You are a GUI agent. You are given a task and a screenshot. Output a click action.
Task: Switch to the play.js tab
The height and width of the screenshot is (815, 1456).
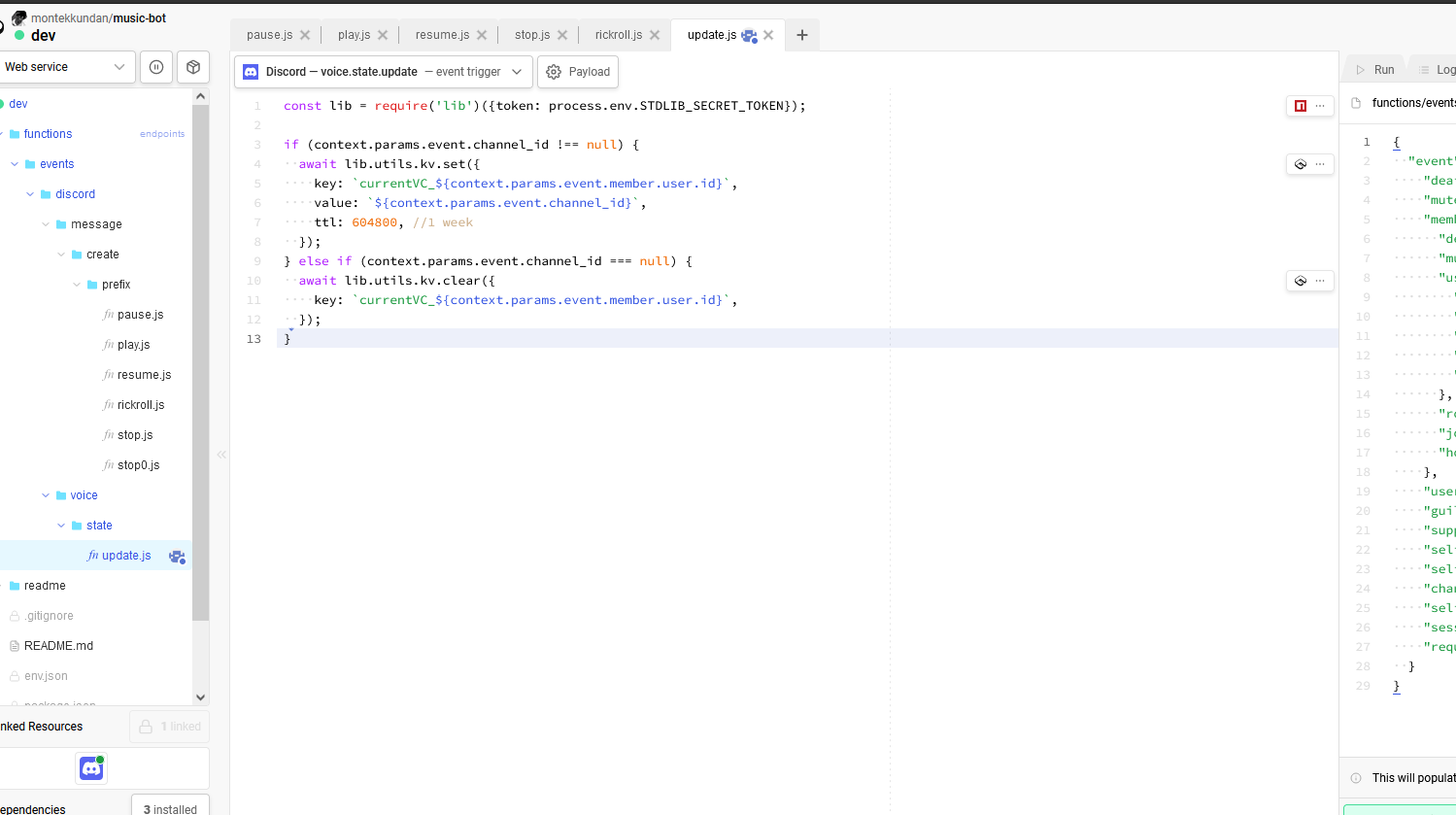point(354,35)
